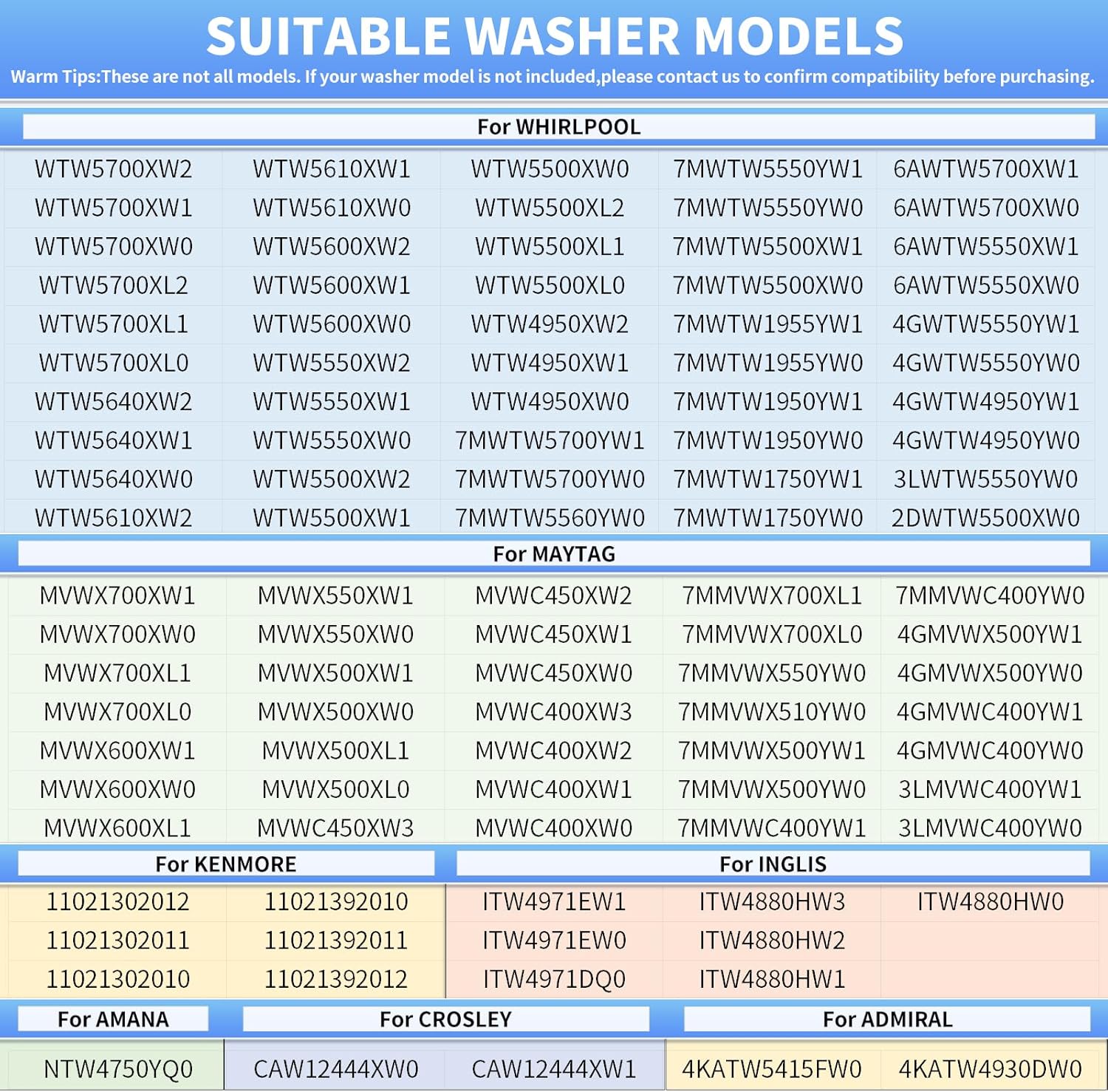Select model 7MMVWC400YW0
Viewport: 1108px width, 1092px height.
pos(990,596)
